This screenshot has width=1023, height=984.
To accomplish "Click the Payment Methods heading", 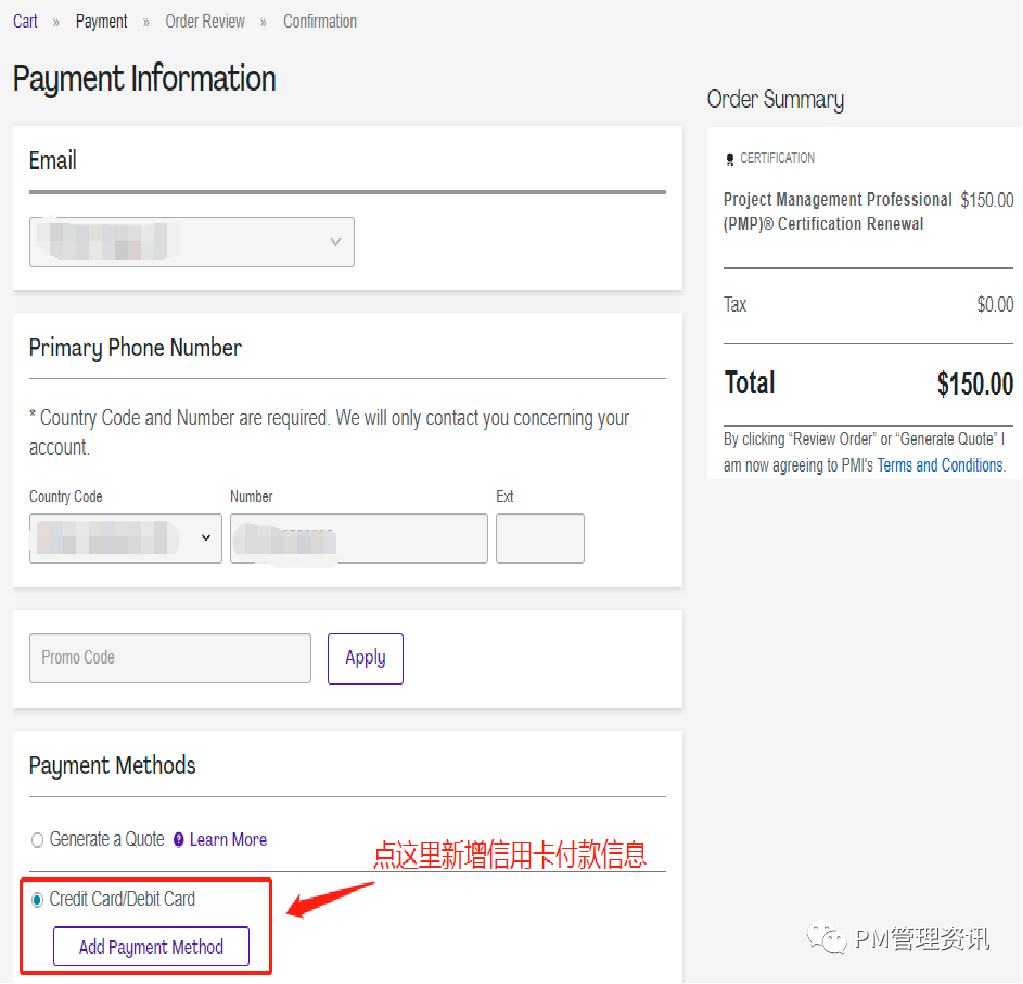I will coord(112,765).
